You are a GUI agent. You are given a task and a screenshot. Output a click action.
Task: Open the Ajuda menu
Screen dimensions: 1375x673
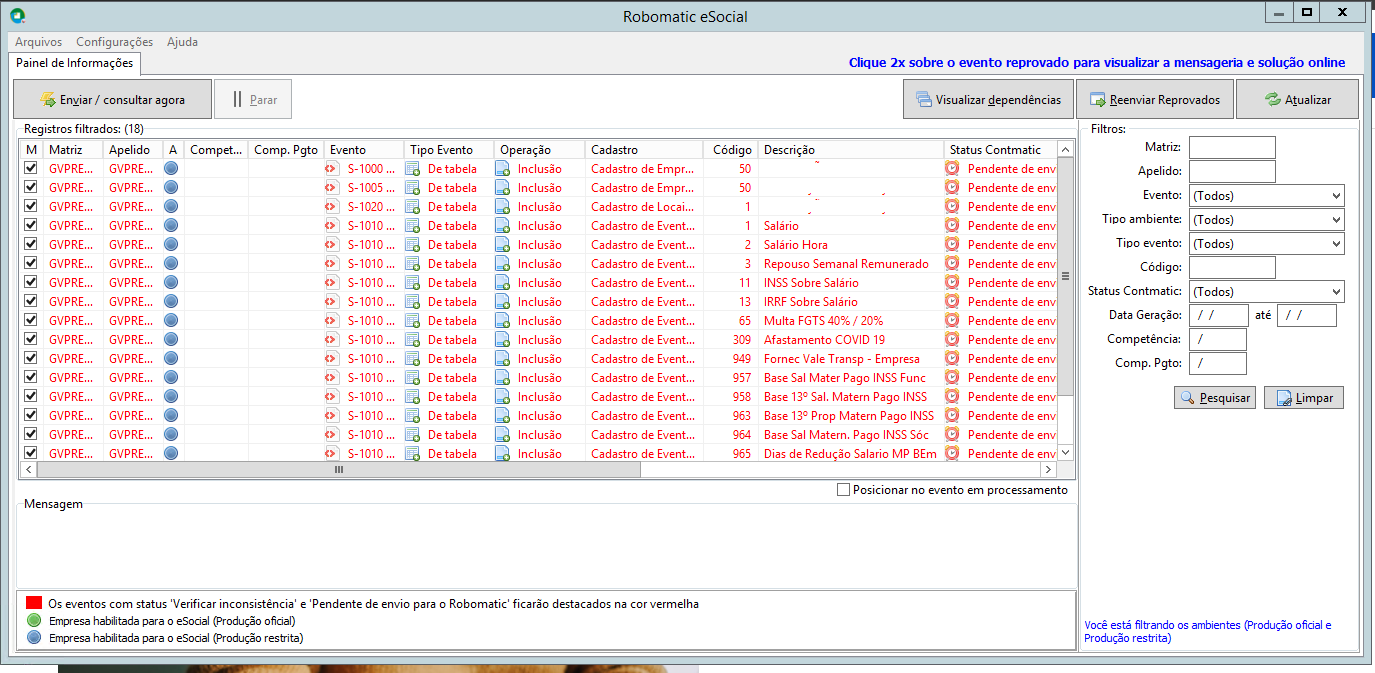coord(182,42)
